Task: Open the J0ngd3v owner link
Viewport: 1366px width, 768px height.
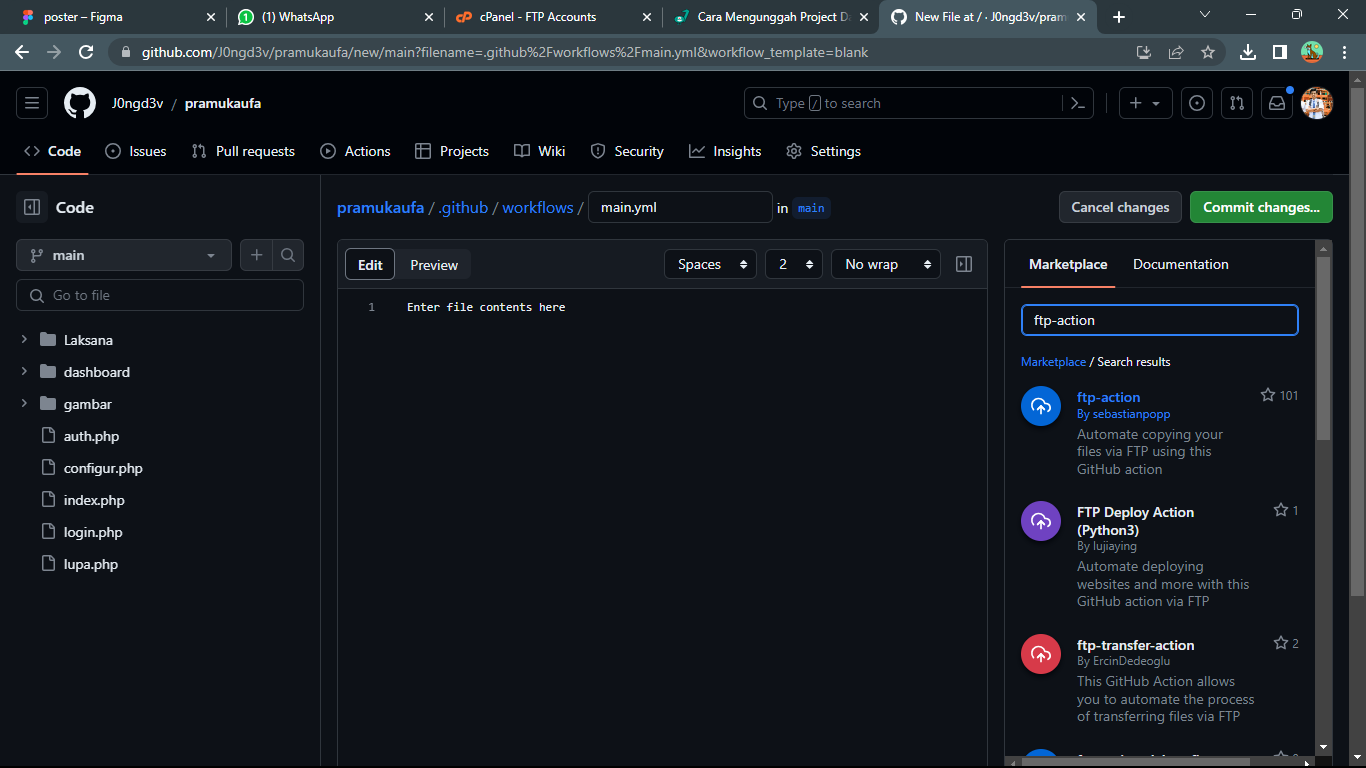Action: click(138, 103)
